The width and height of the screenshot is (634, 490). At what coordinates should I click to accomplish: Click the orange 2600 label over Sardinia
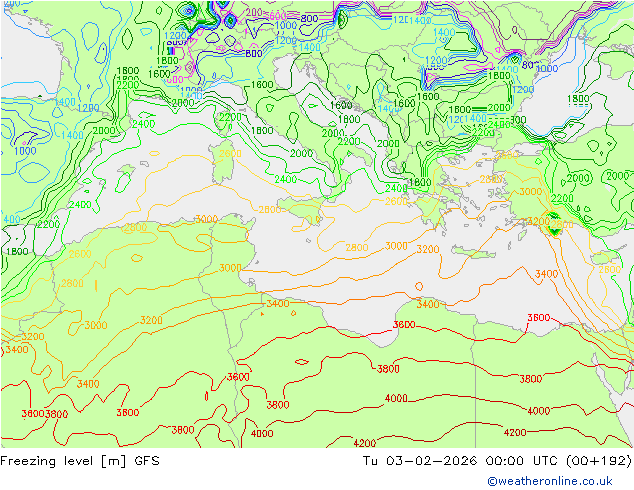(230, 154)
